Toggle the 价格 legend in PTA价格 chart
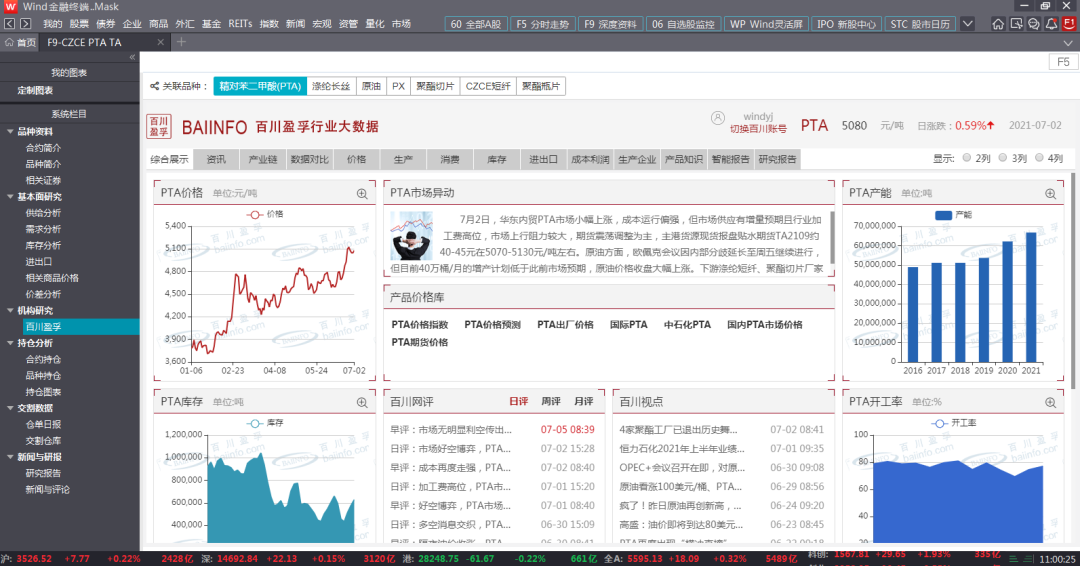The width and height of the screenshot is (1080, 566). [265, 214]
